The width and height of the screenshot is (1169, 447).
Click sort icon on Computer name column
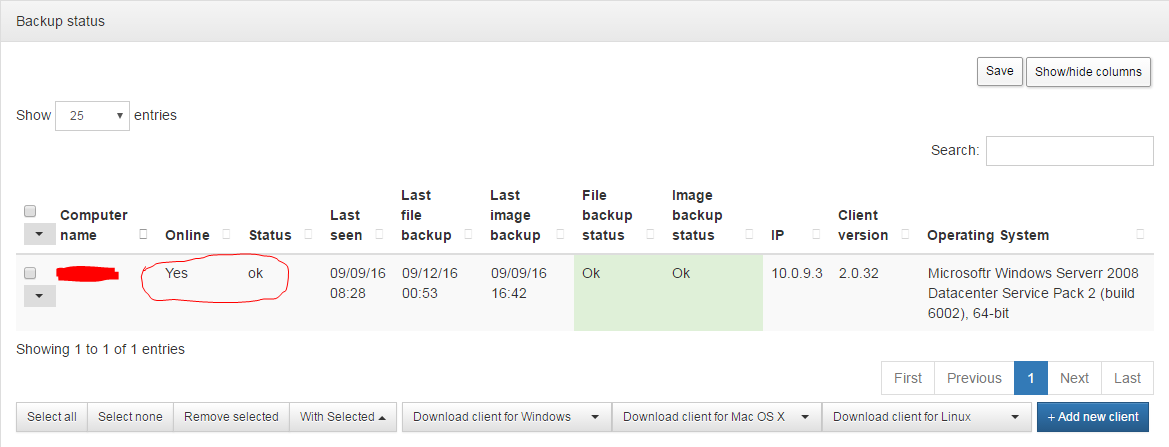(x=144, y=235)
